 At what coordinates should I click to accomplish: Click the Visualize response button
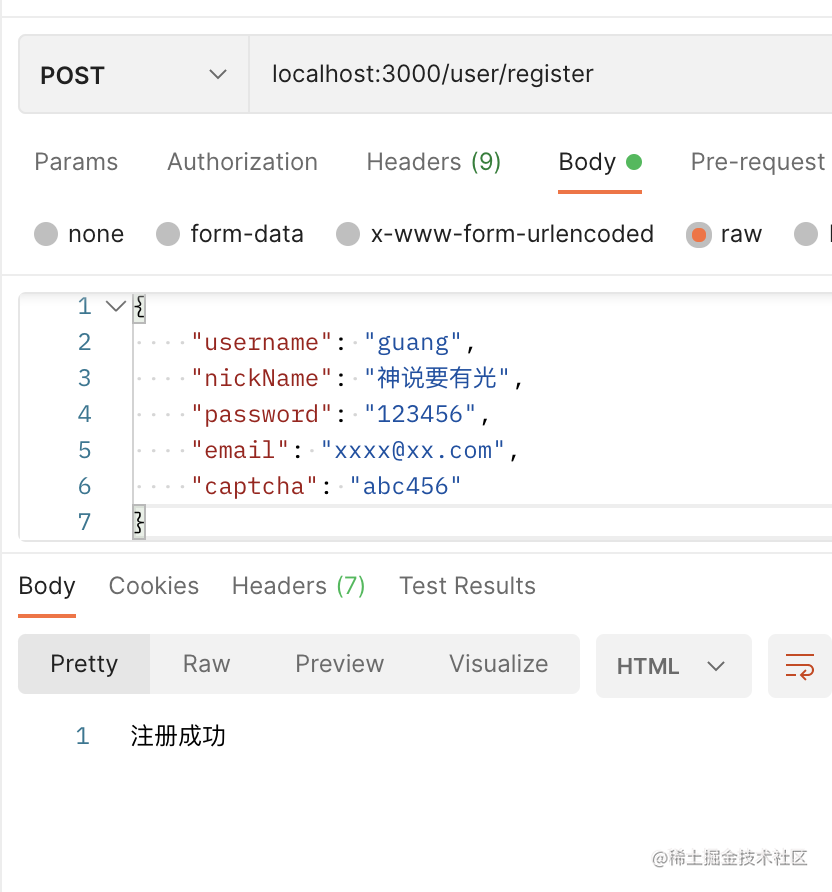(498, 664)
